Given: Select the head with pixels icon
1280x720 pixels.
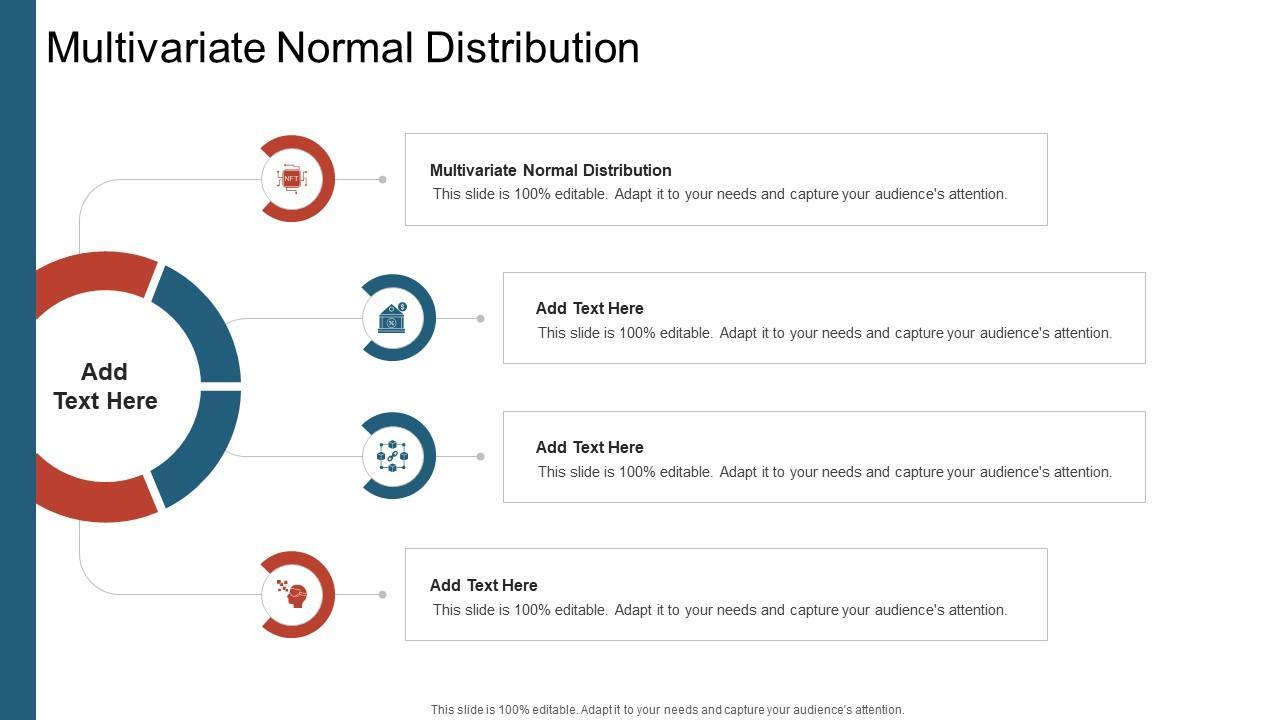Looking at the screenshot, I should click(x=292, y=594).
